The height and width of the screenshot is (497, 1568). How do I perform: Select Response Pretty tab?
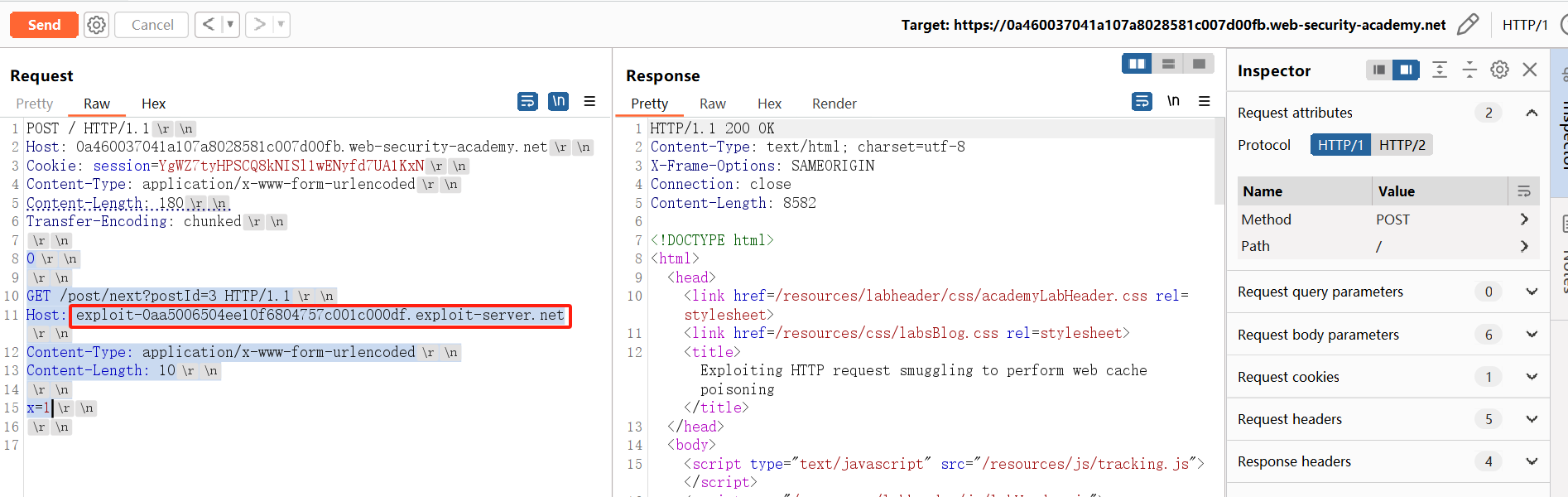[650, 104]
